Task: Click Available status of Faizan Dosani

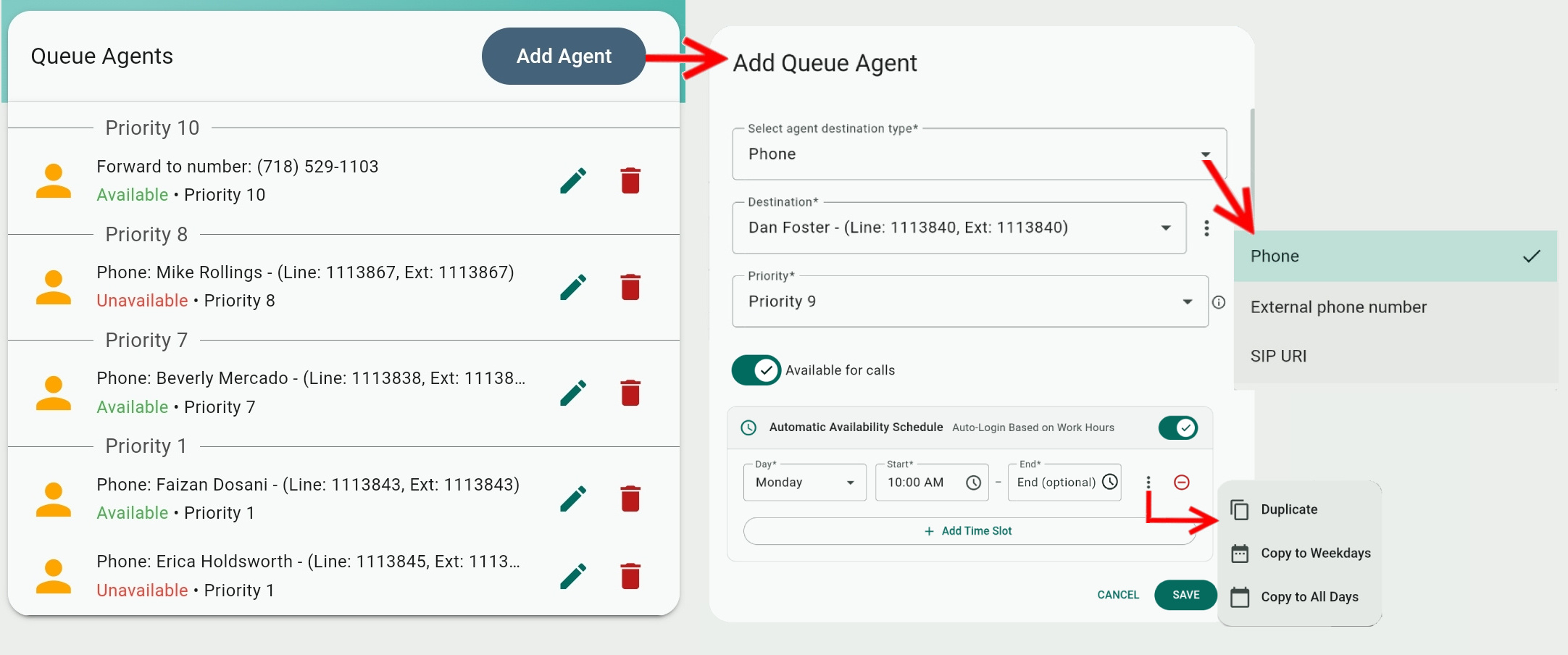Action: click(x=133, y=513)
